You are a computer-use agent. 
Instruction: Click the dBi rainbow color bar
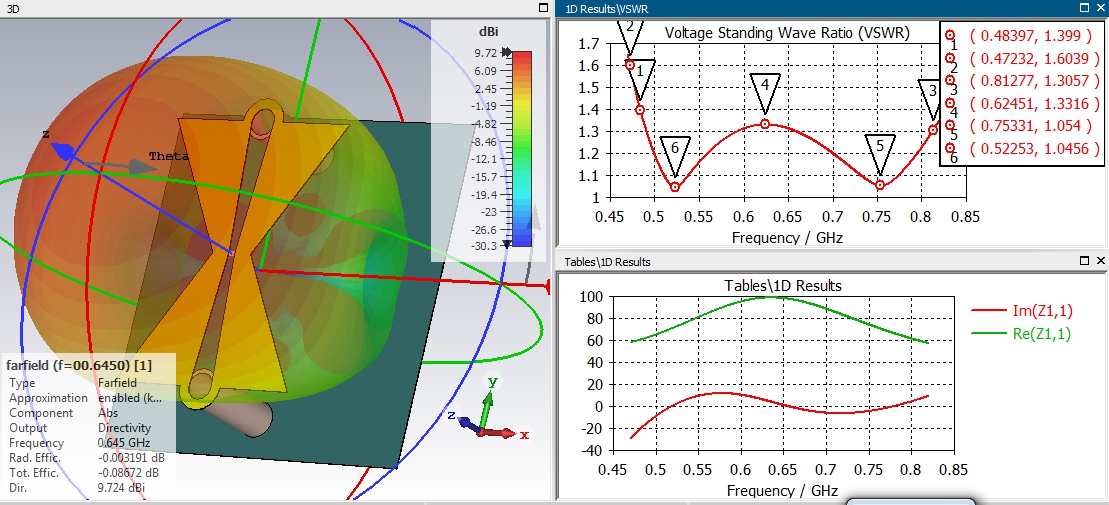(522, 149)
